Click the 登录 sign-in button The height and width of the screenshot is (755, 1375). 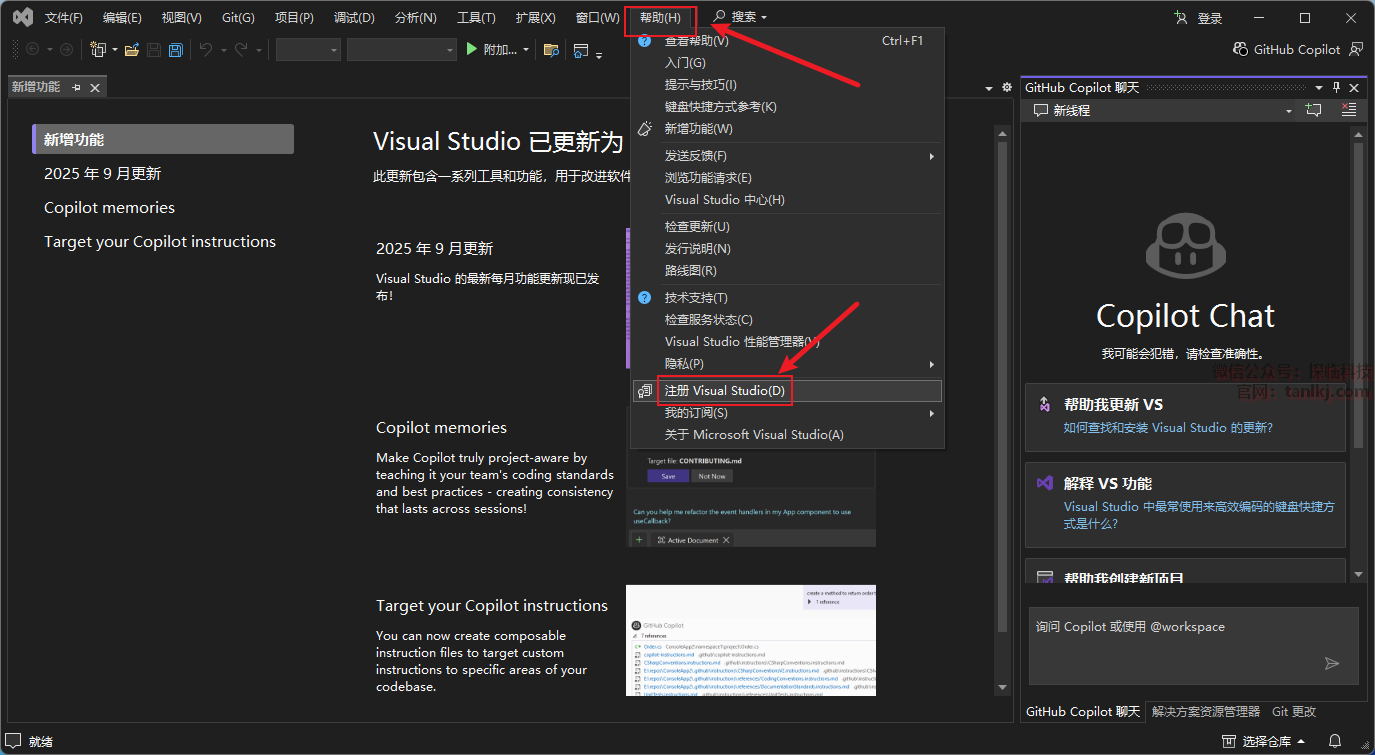(x=1199, y=18)
